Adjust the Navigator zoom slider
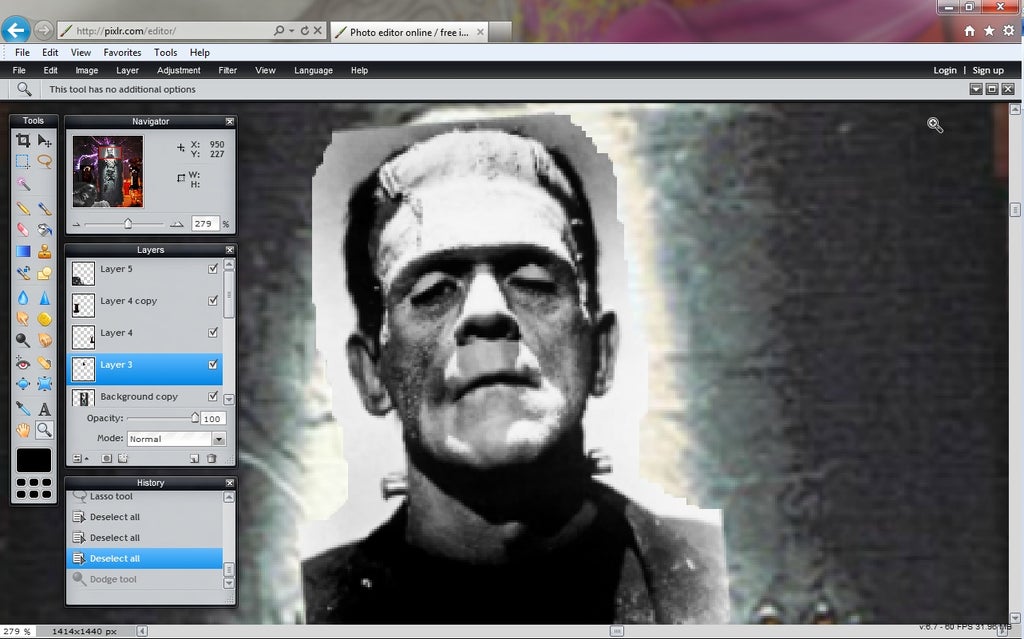The image size is (1024, 639). [128, 223]
